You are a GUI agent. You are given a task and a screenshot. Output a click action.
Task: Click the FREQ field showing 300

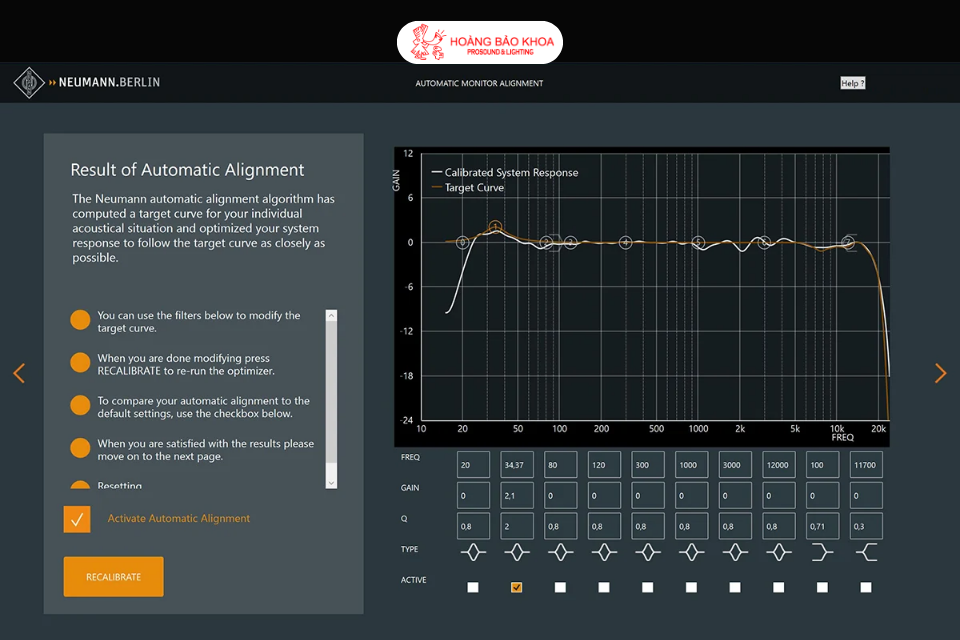[x=648, y=465]
